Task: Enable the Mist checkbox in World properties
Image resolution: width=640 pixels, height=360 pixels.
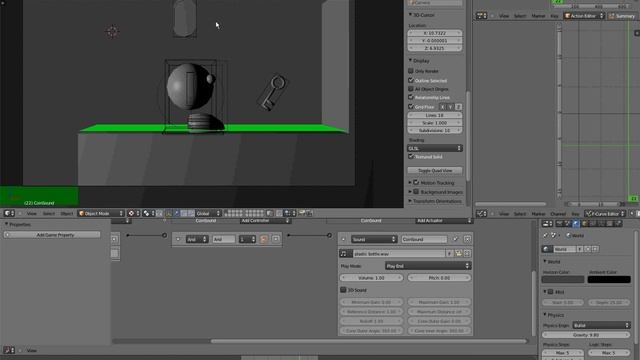Action: [551, 292]
